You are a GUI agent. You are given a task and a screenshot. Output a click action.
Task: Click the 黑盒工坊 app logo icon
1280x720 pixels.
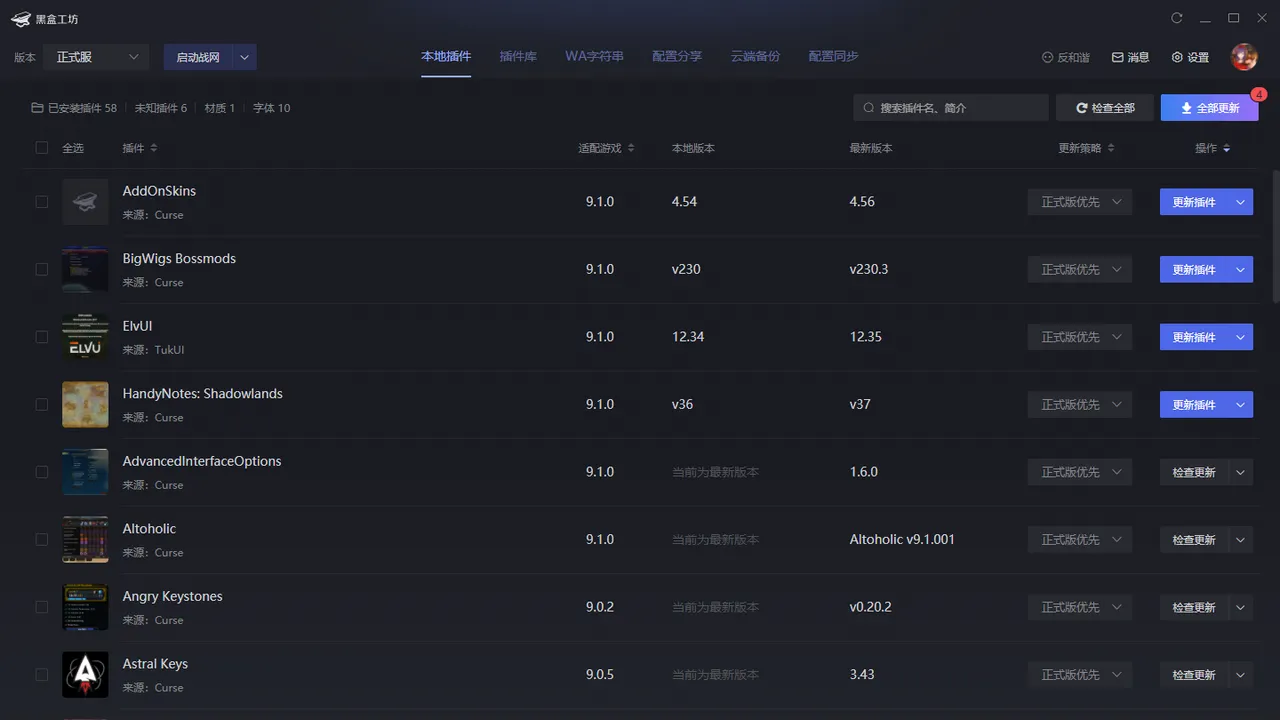click(21, 19)
